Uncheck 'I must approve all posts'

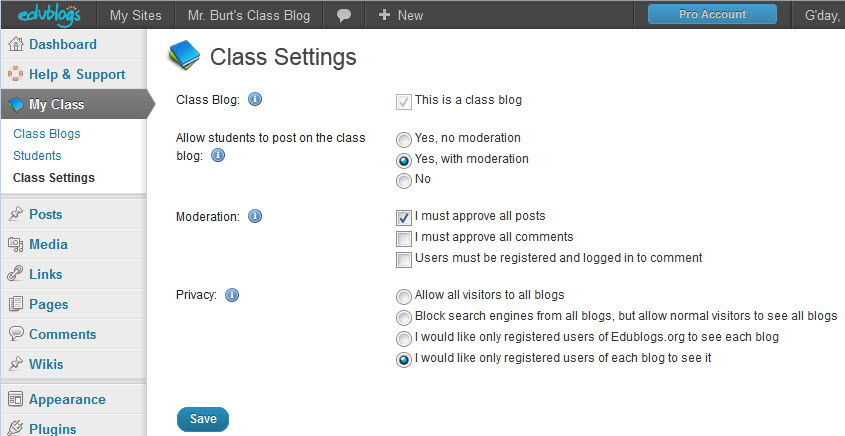[x=404, y=217]
